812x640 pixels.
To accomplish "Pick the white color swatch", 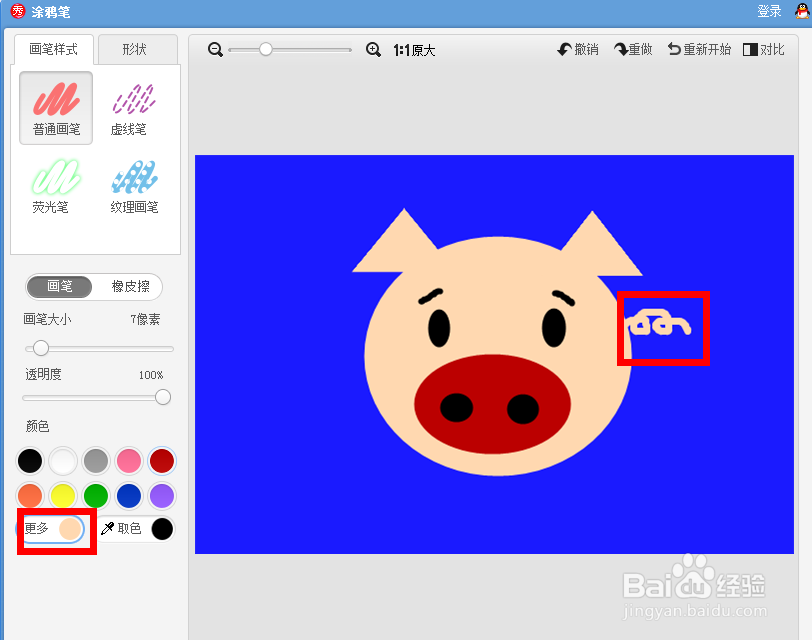I will [x=63, y=461].
